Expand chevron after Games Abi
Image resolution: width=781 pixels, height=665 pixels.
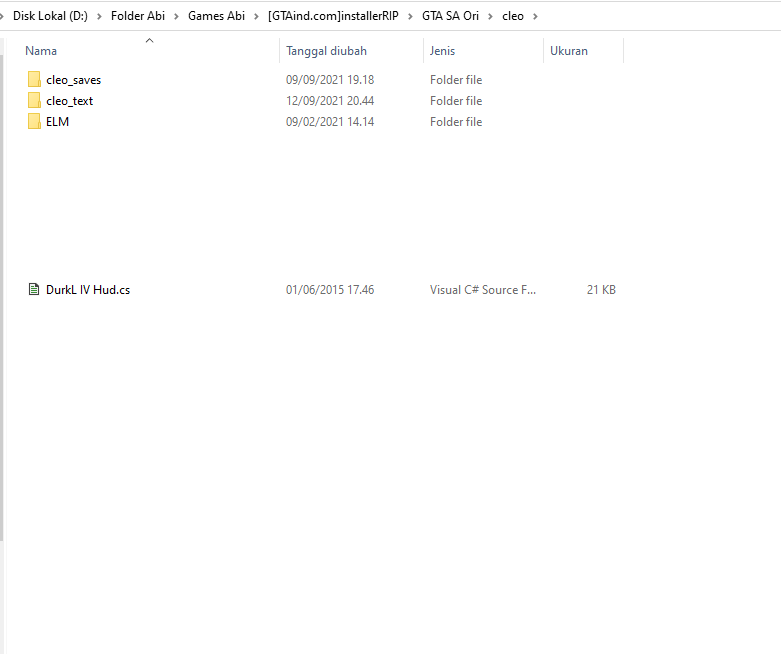click(x=256, y=16)
